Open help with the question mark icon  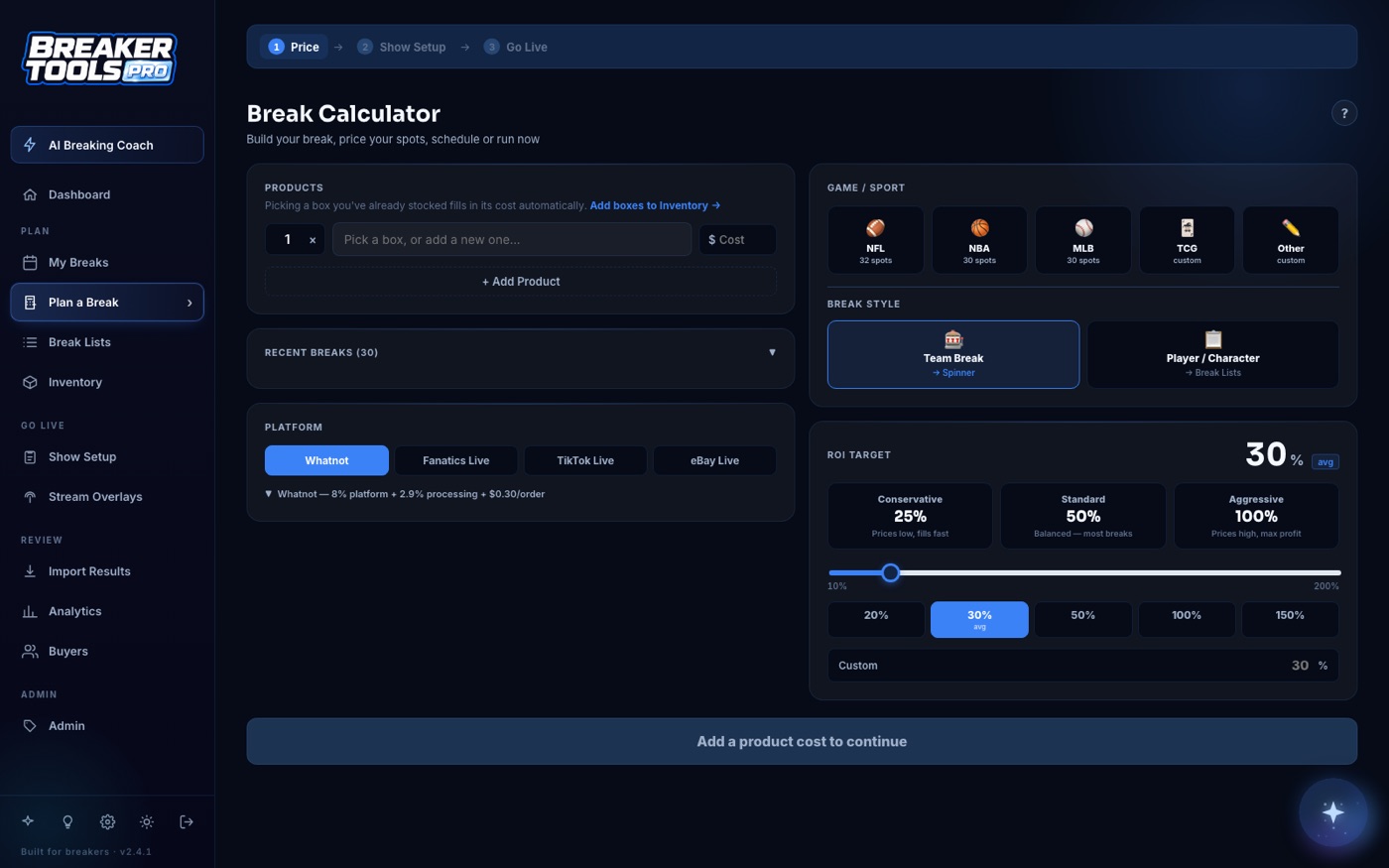tap(1344, 113)
